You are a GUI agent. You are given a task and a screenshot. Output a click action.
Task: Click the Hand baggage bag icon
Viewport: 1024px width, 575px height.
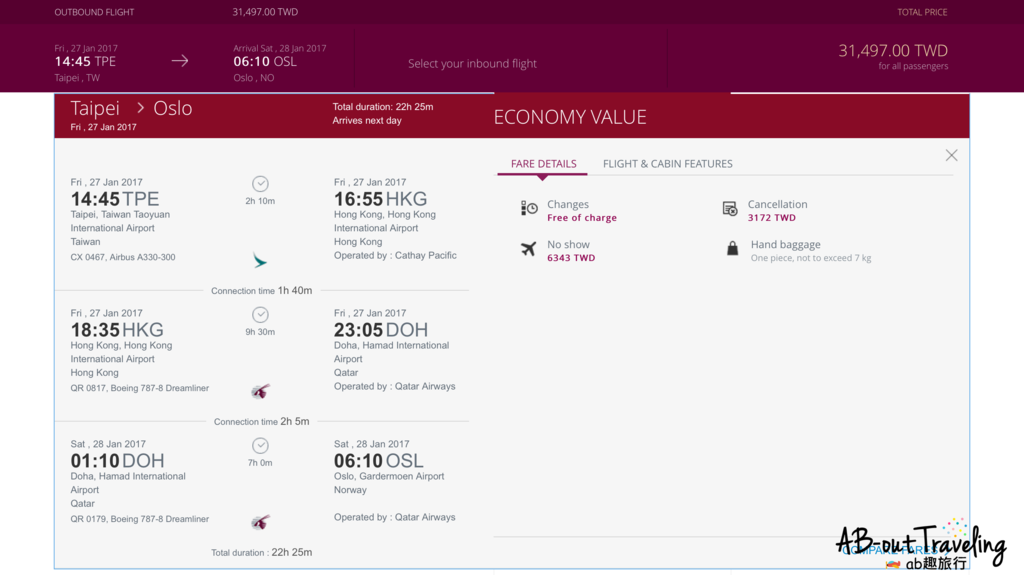click(x=732, y=249)
